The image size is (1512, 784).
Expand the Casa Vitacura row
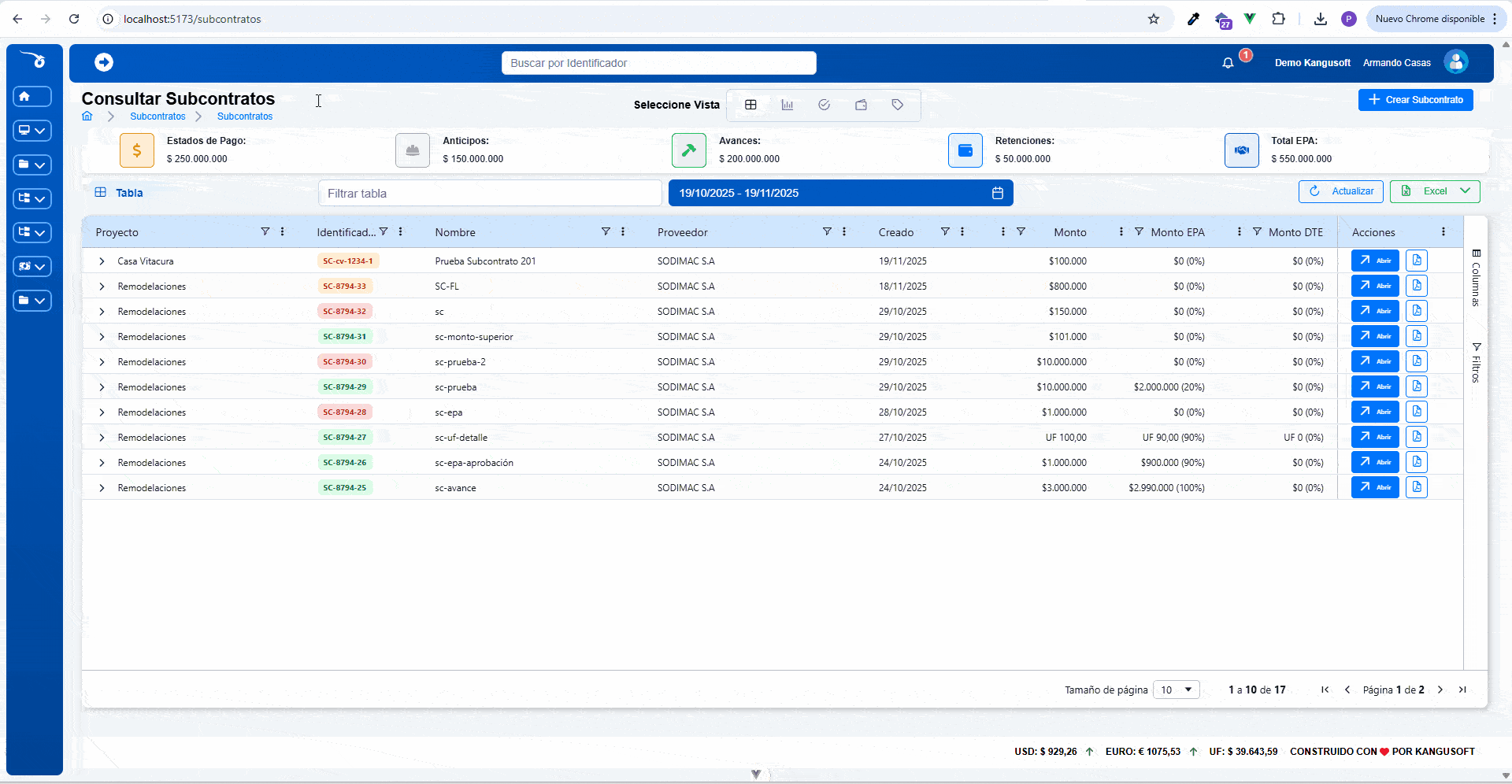coord(102,261)
